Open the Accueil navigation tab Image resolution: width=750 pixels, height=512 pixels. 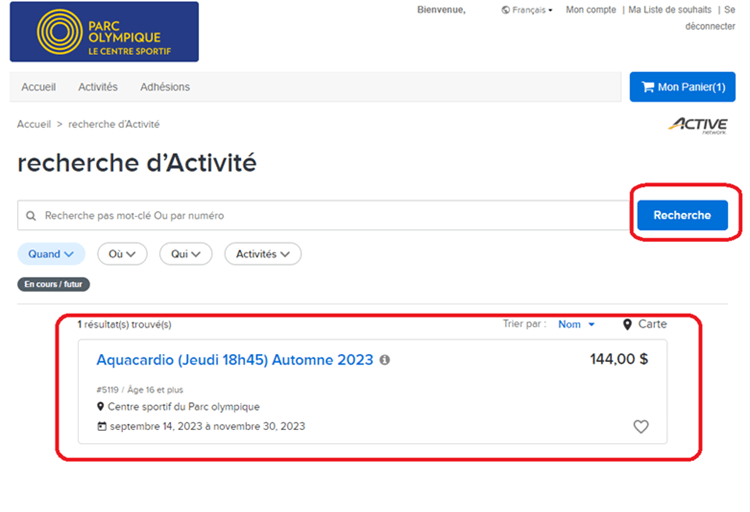pyautogui.click(x=39, y=87)
